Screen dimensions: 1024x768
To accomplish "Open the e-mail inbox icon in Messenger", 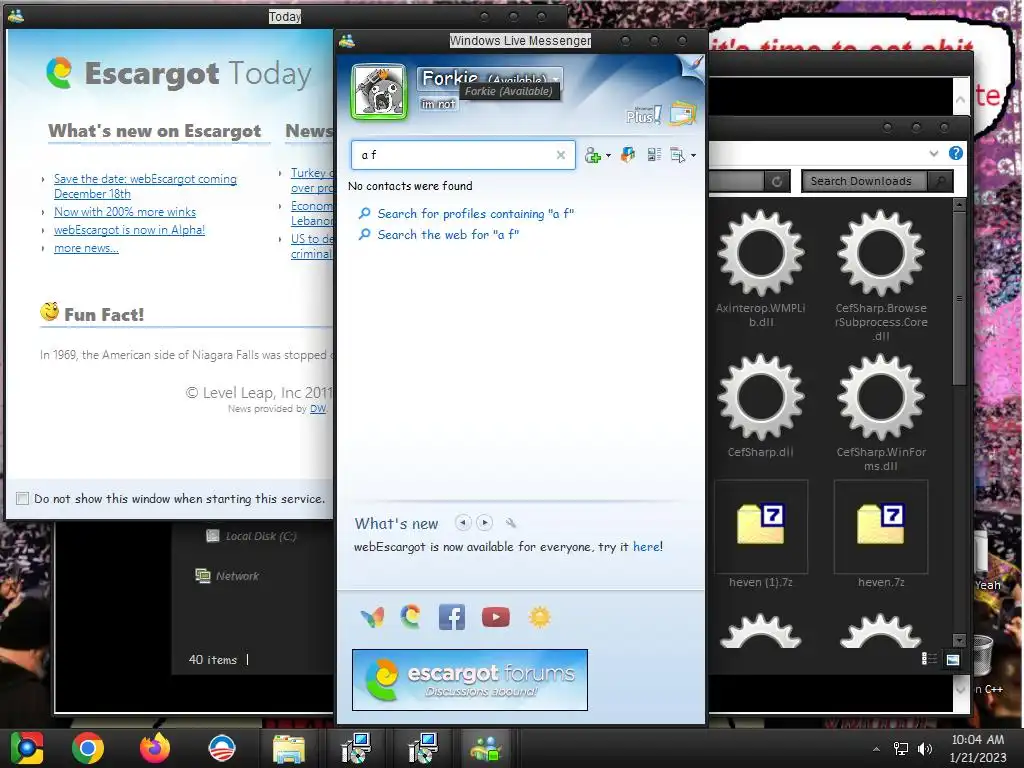I will pyautogui.click(x=682, y=114).
